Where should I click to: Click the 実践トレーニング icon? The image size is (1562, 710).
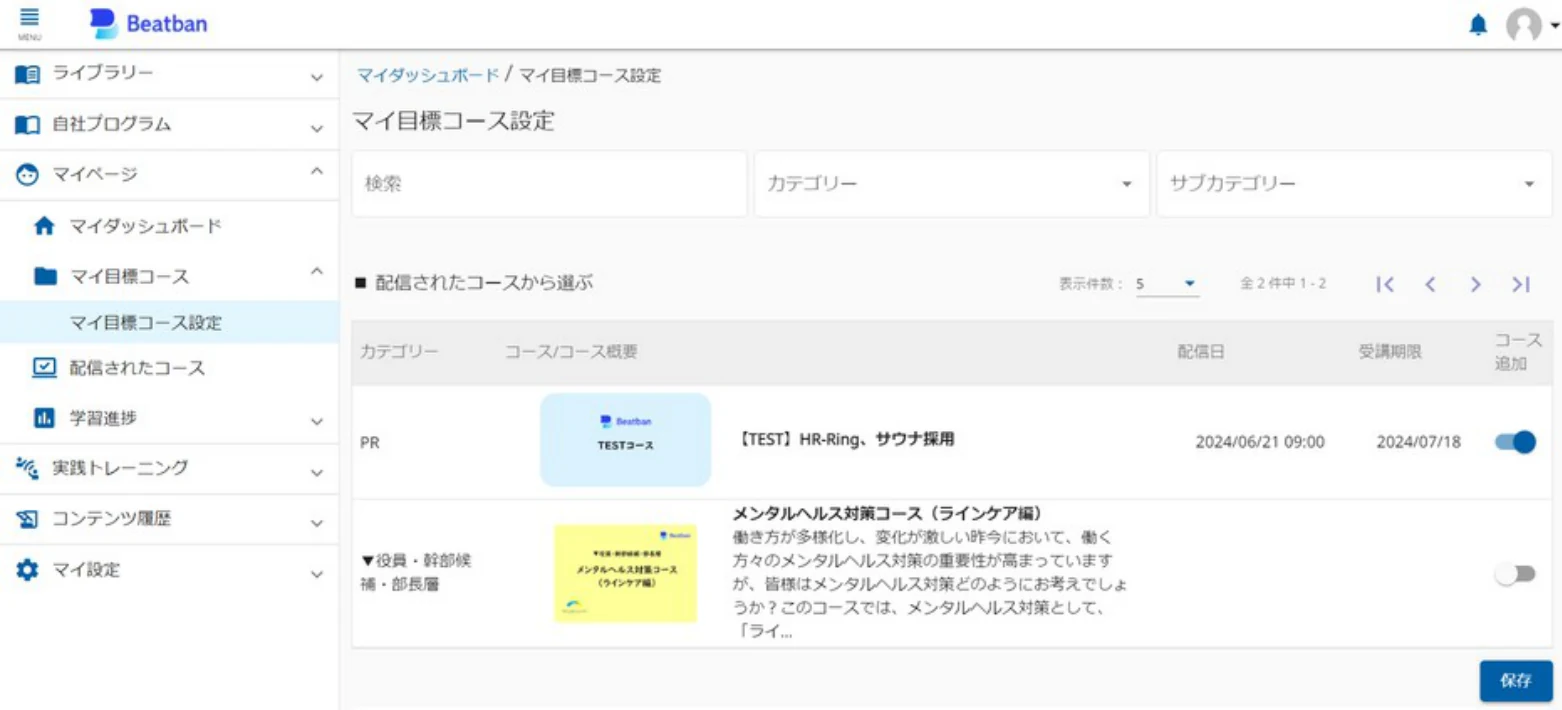27,468
